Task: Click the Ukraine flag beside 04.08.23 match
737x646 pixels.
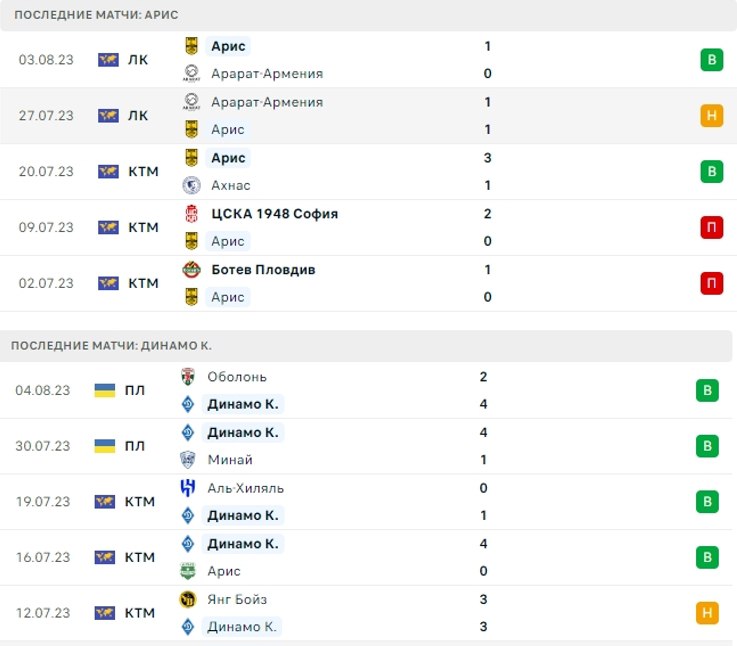Action: pyautogui.click(x=105, y=390)
